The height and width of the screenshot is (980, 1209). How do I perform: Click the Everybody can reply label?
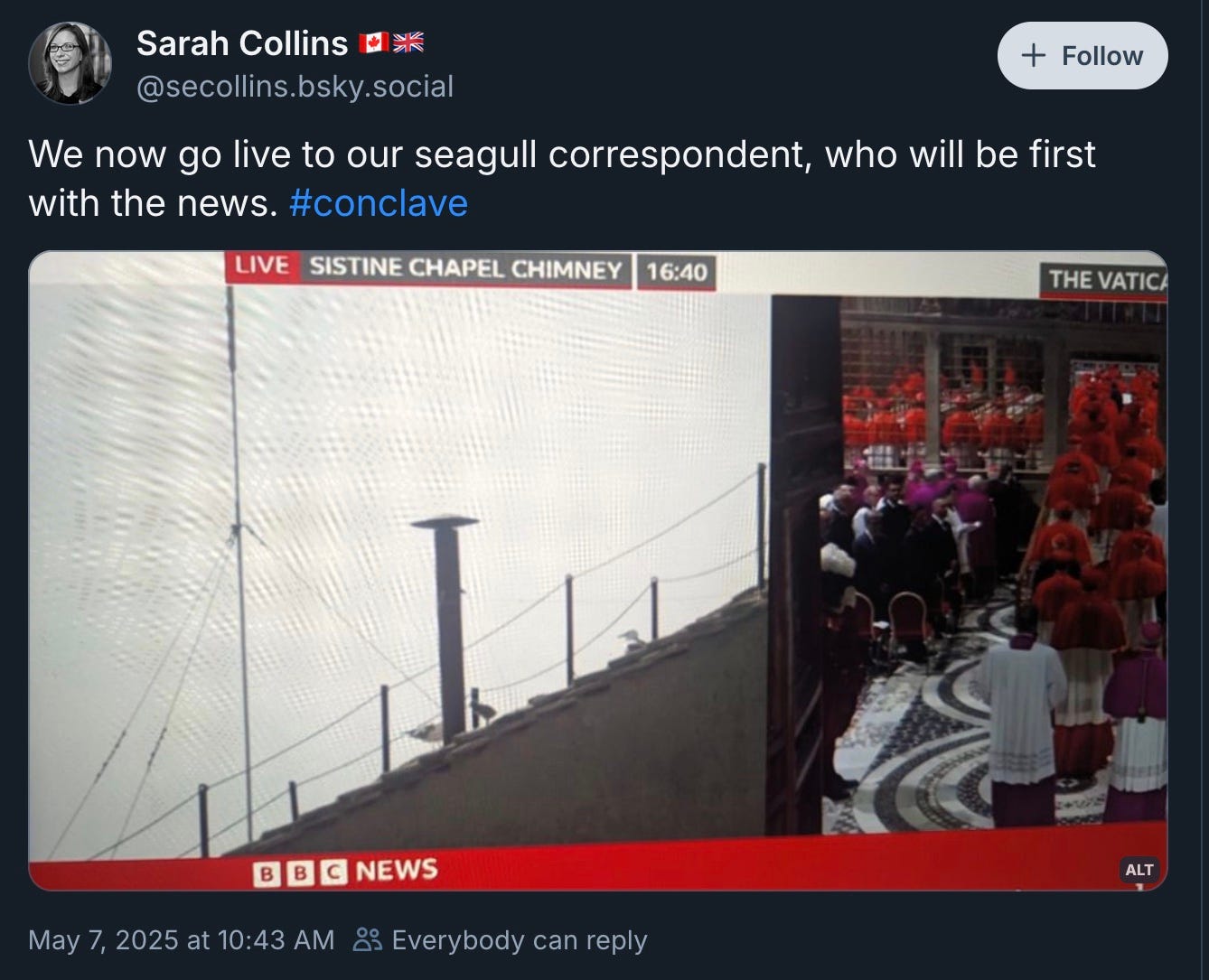(520, 940)
